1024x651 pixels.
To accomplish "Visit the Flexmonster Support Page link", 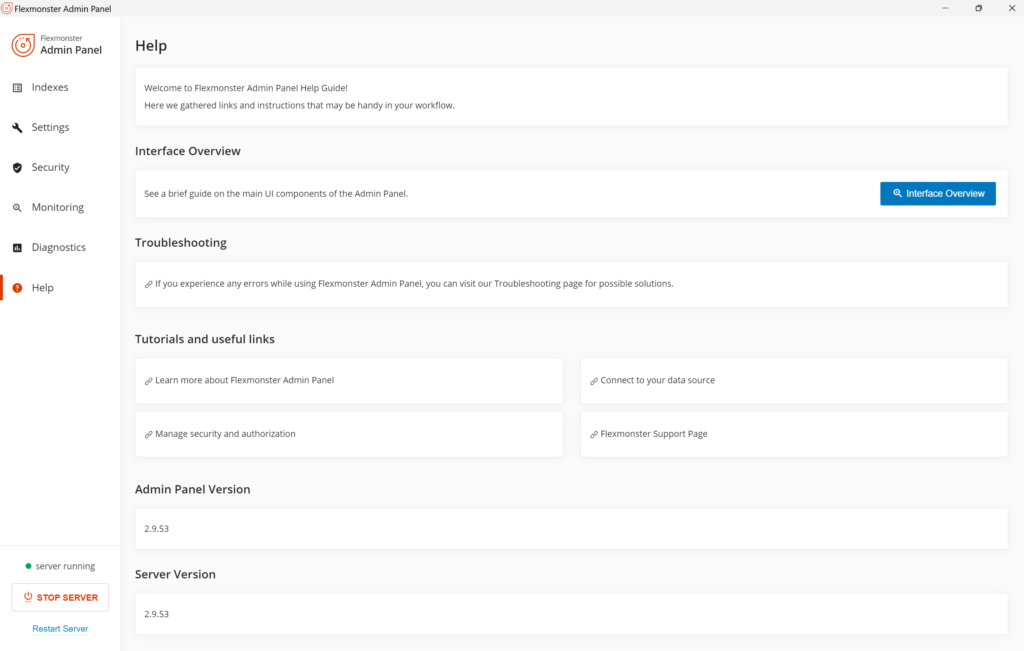I will click(x=653, y=433).
